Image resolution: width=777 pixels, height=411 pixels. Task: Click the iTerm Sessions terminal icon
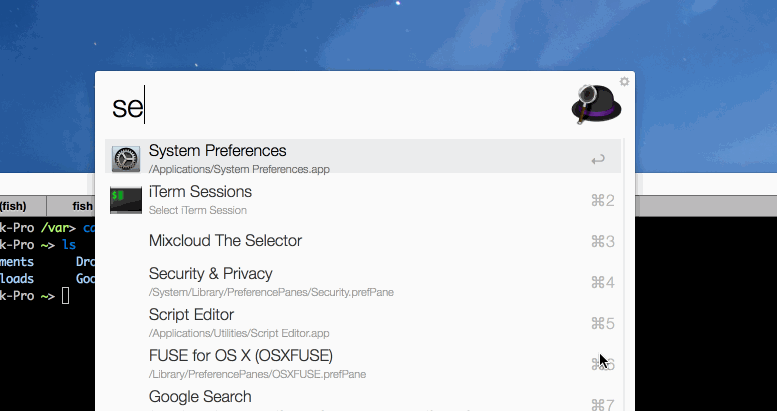click(x=126, y=200)
